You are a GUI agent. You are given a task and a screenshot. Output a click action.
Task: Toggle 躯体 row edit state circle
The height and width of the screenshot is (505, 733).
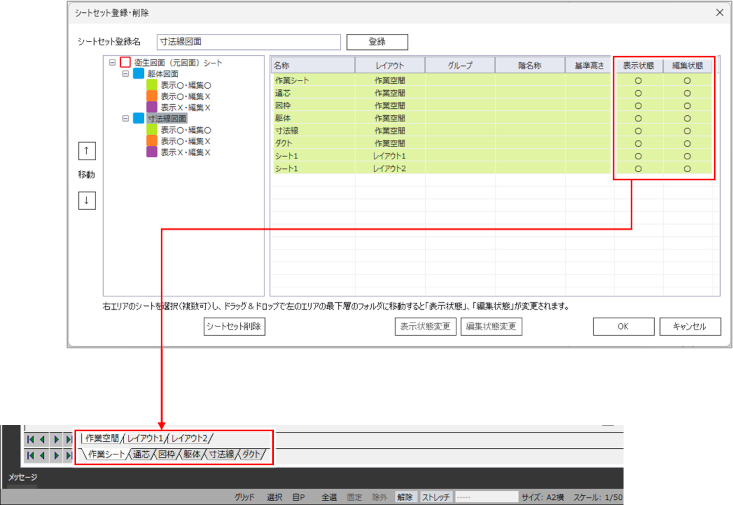[687, 118]
